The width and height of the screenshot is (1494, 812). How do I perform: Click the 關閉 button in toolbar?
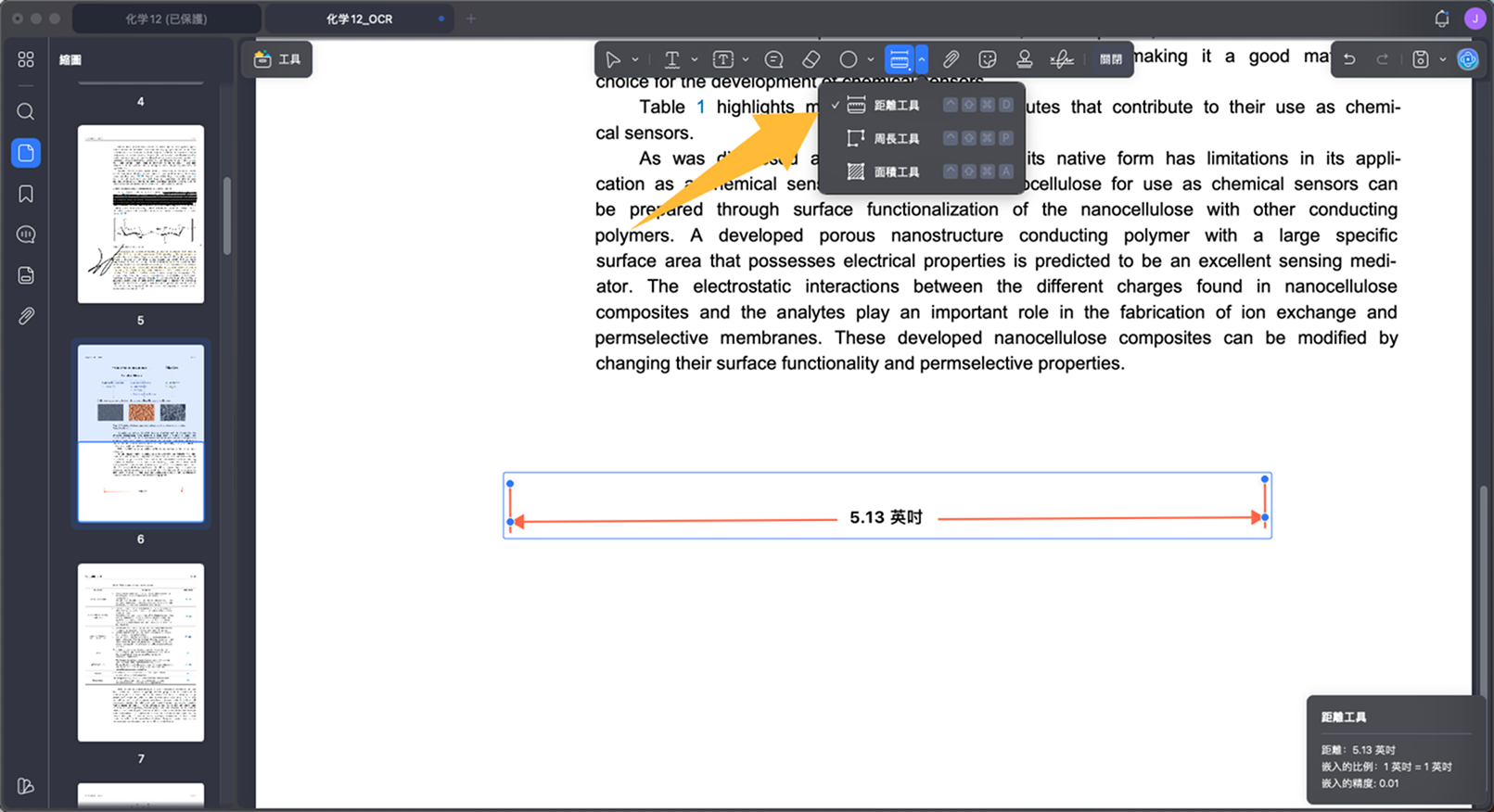coord(1110,59)
